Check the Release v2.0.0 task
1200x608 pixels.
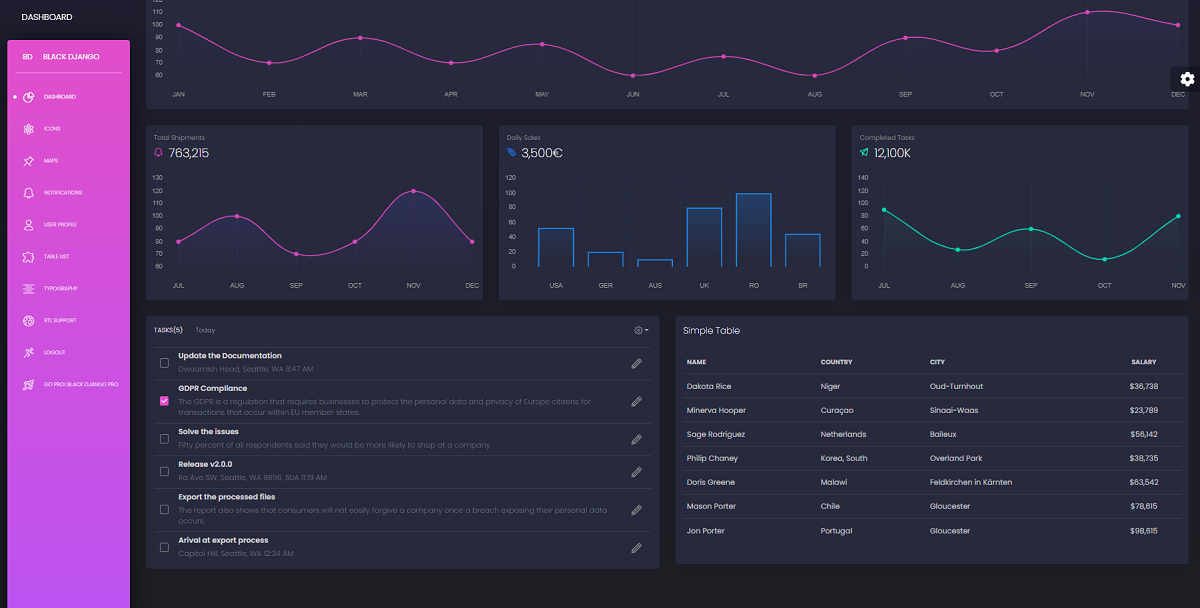tap(164, 470)
